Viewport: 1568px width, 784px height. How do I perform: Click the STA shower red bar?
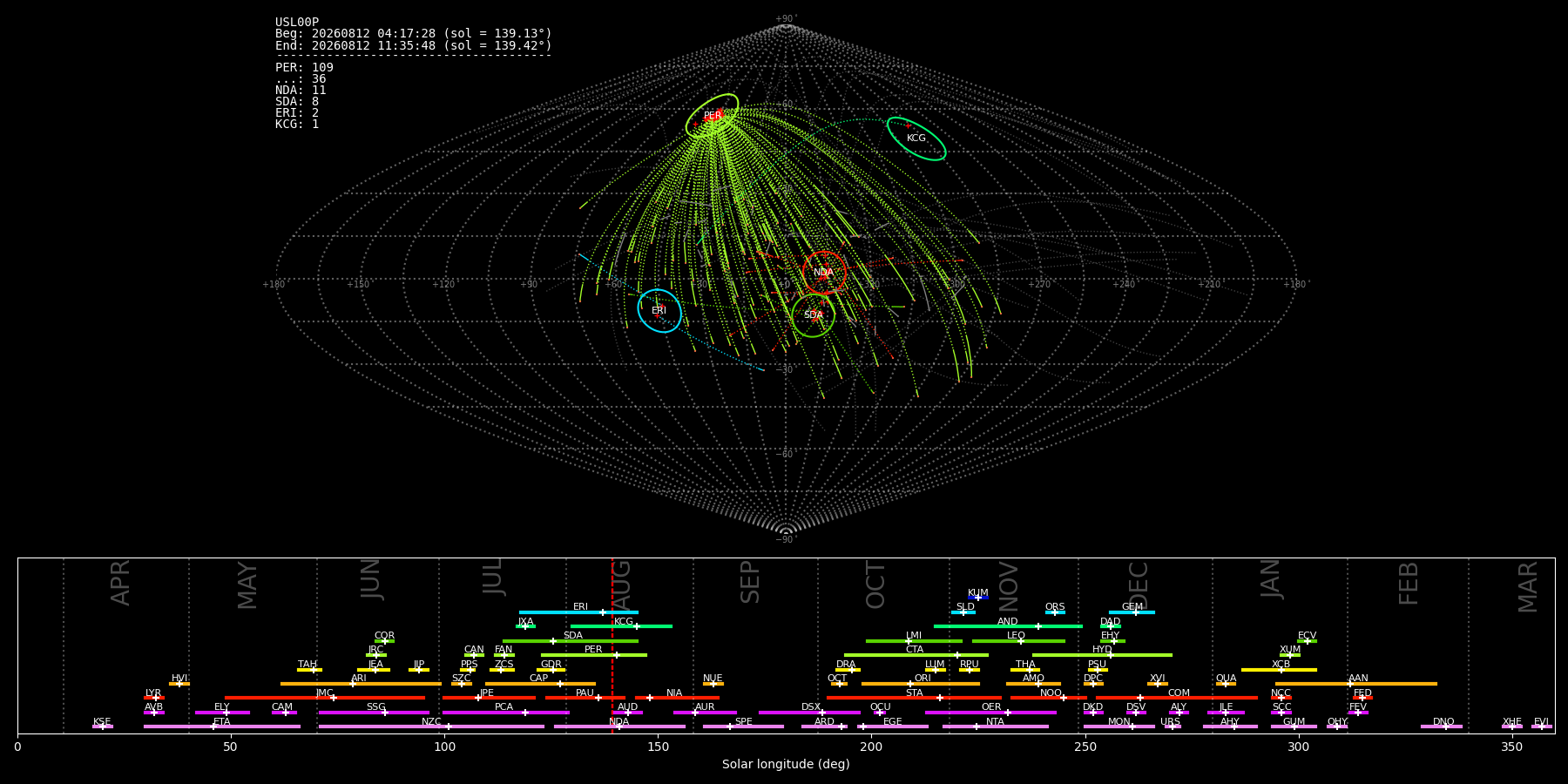click(914, 698)
